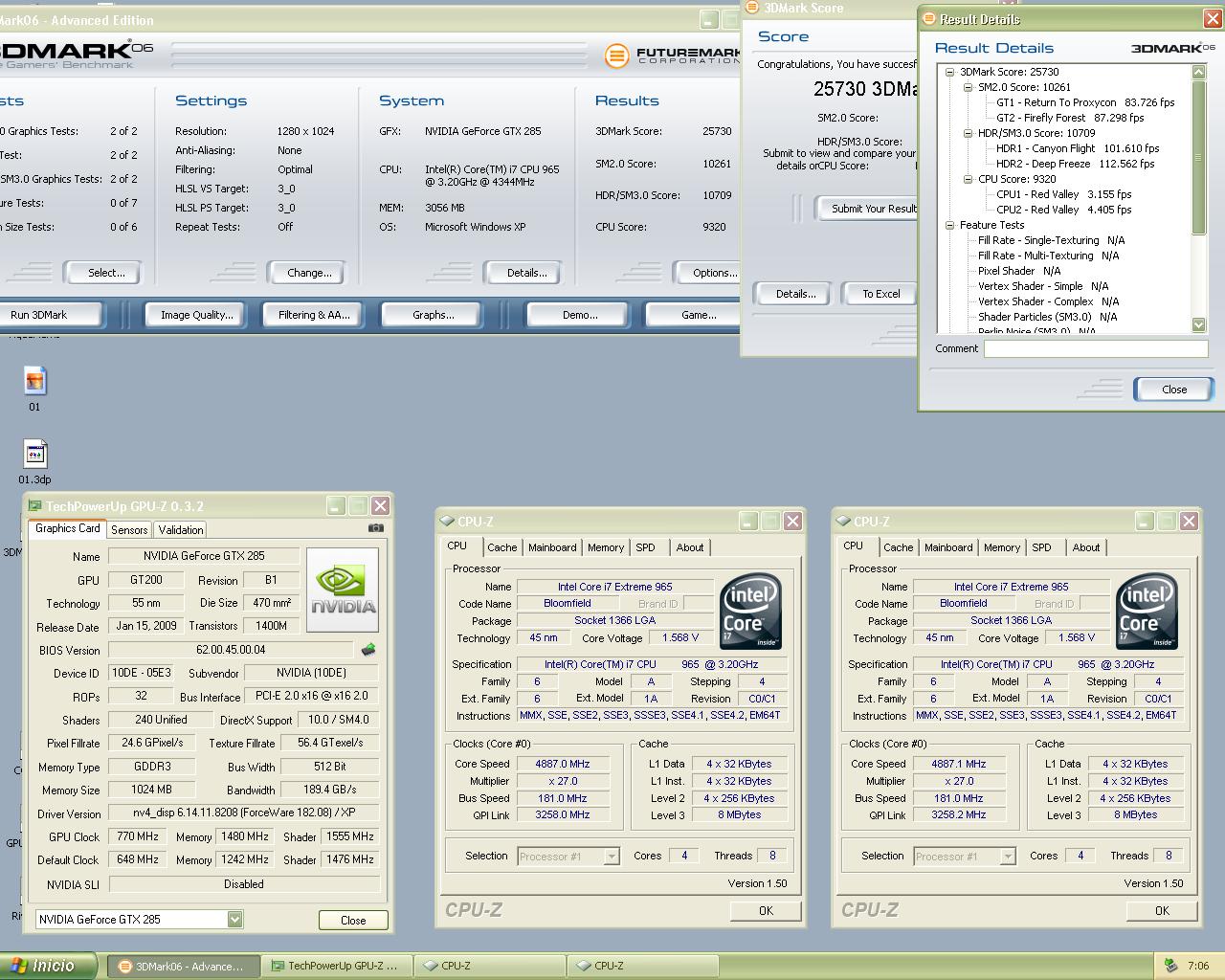This screenshot has height=980, width=1225.
Task: Click the Comment field in Result Details
Action: 1096,349
